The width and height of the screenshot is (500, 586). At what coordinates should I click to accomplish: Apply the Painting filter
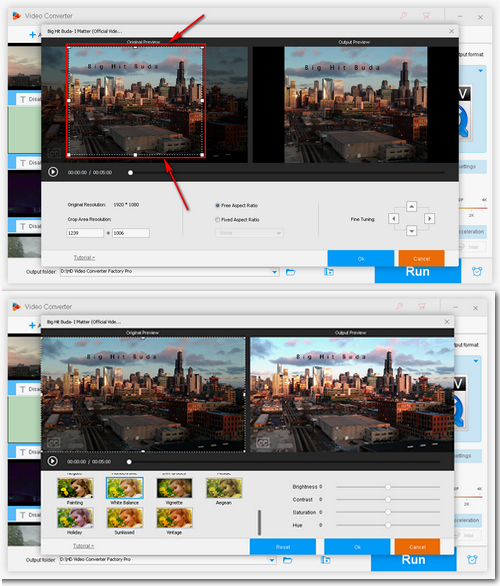(75, 488)
